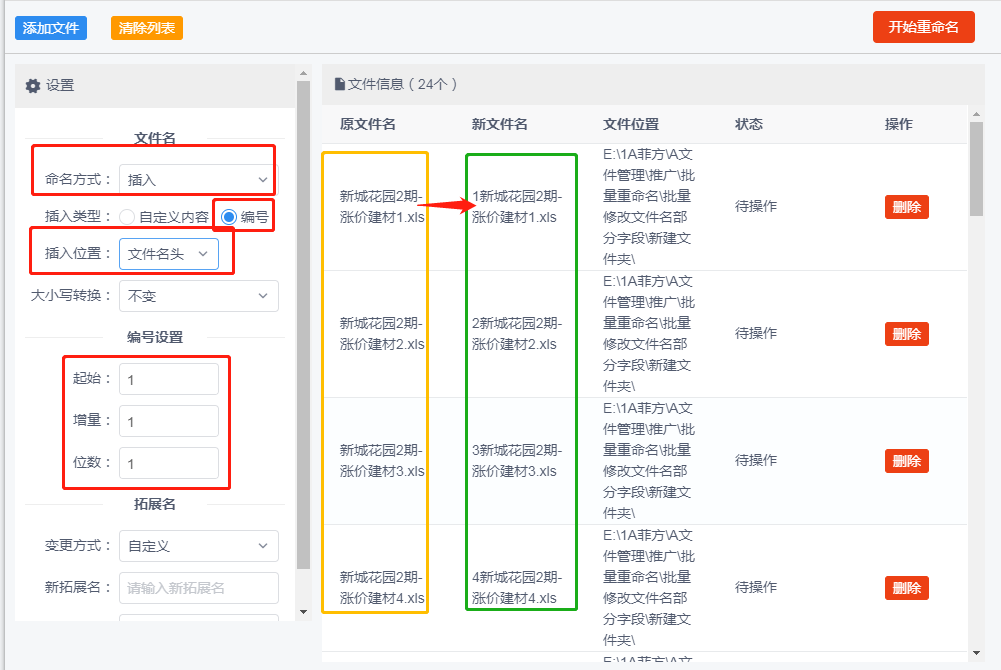This screenshot has width=1001, height=670.
Task: Click the settings gear icon
Action: click(33, 86)
